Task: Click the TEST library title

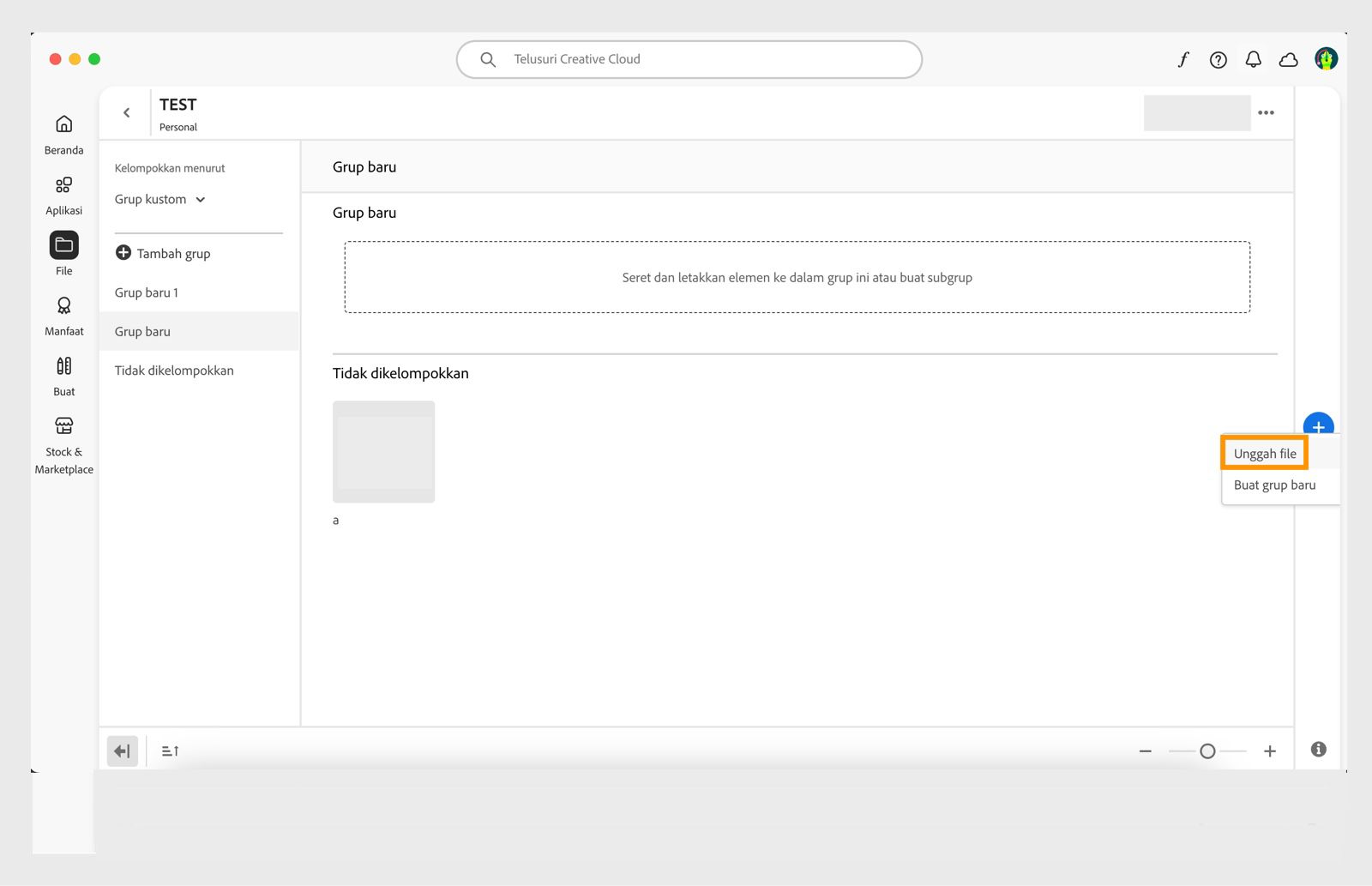Action: (x=178, y=105)
